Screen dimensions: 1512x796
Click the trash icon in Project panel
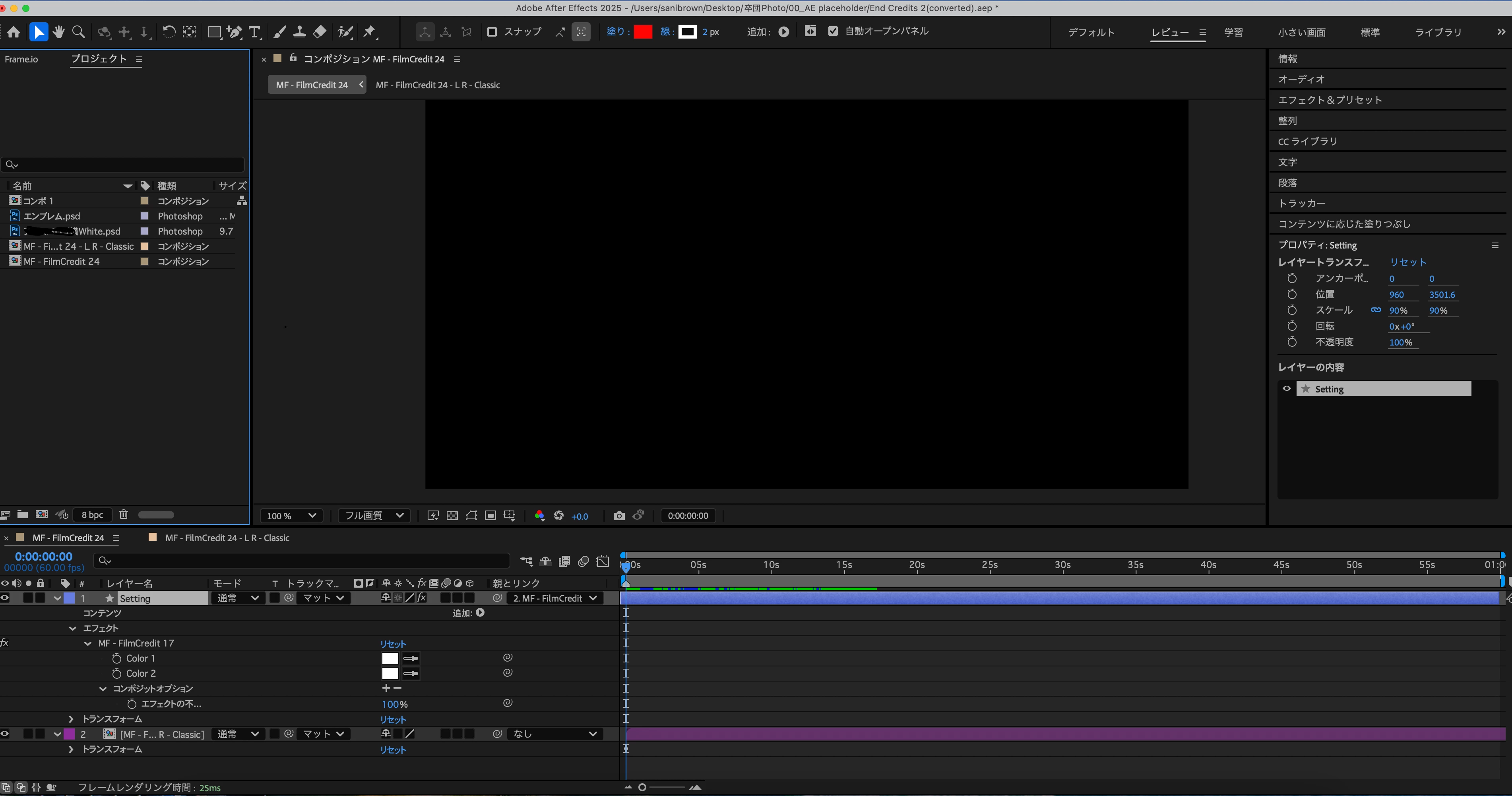123,514
